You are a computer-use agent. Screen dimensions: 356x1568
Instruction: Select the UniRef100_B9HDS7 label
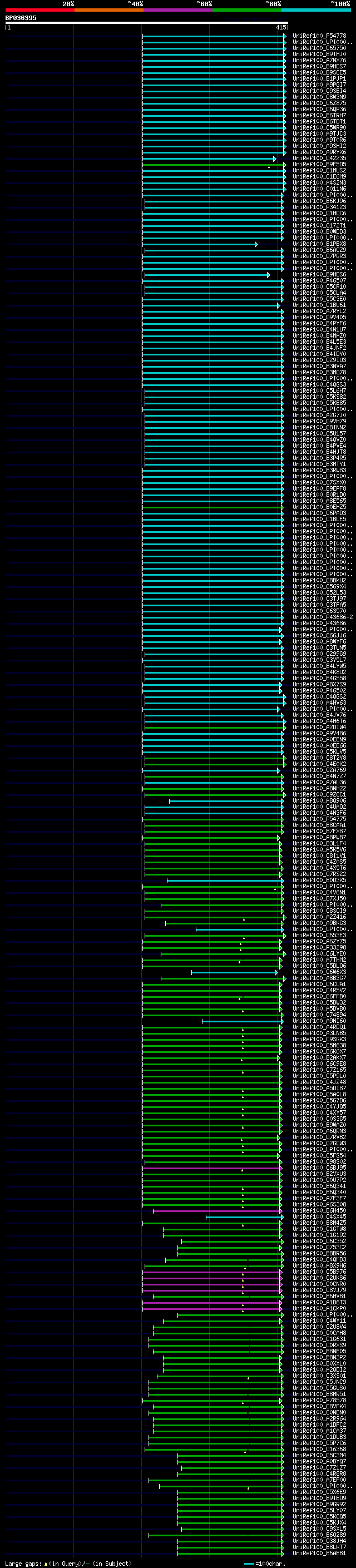click(x=319, y=66)
